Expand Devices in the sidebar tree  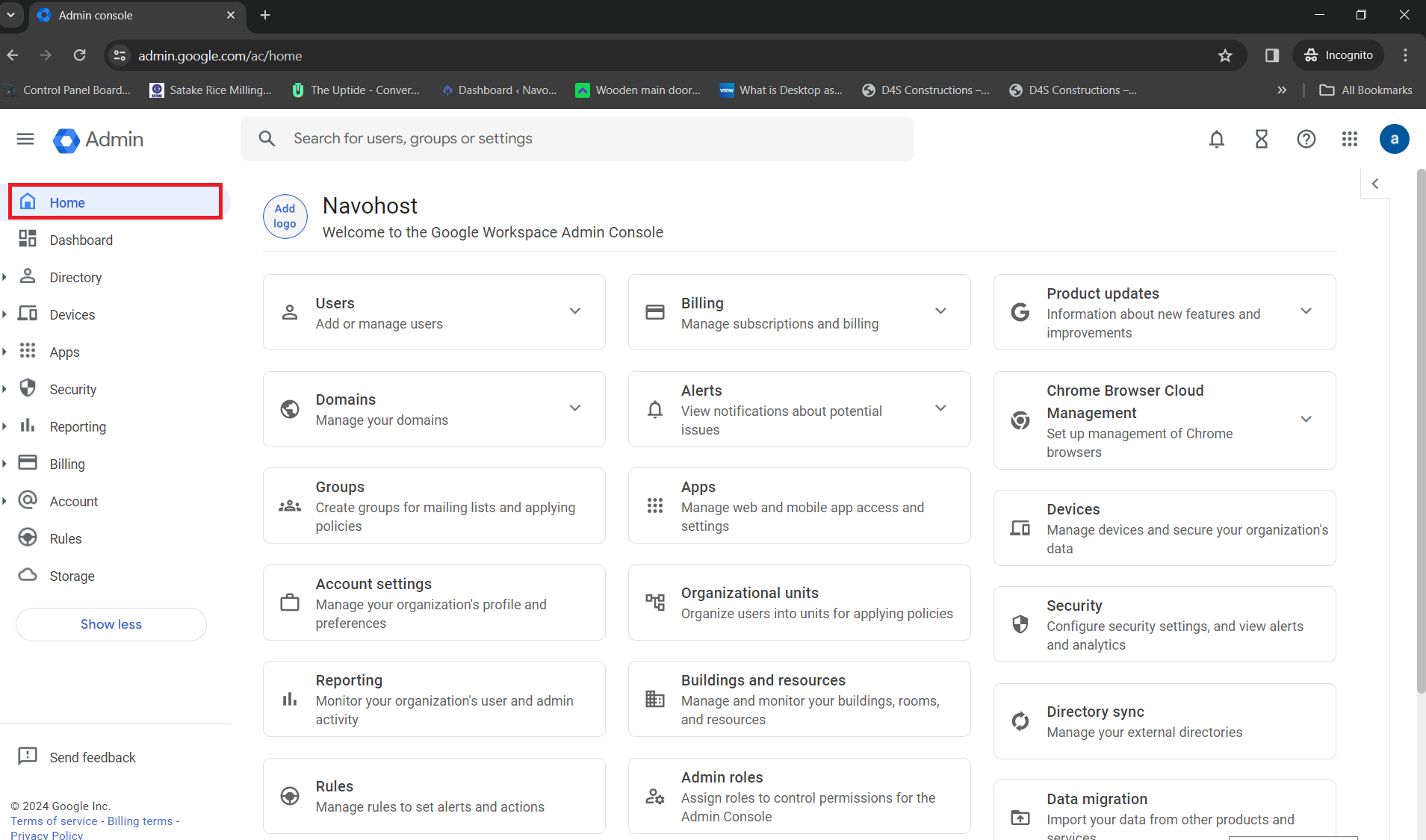[4, 314]
